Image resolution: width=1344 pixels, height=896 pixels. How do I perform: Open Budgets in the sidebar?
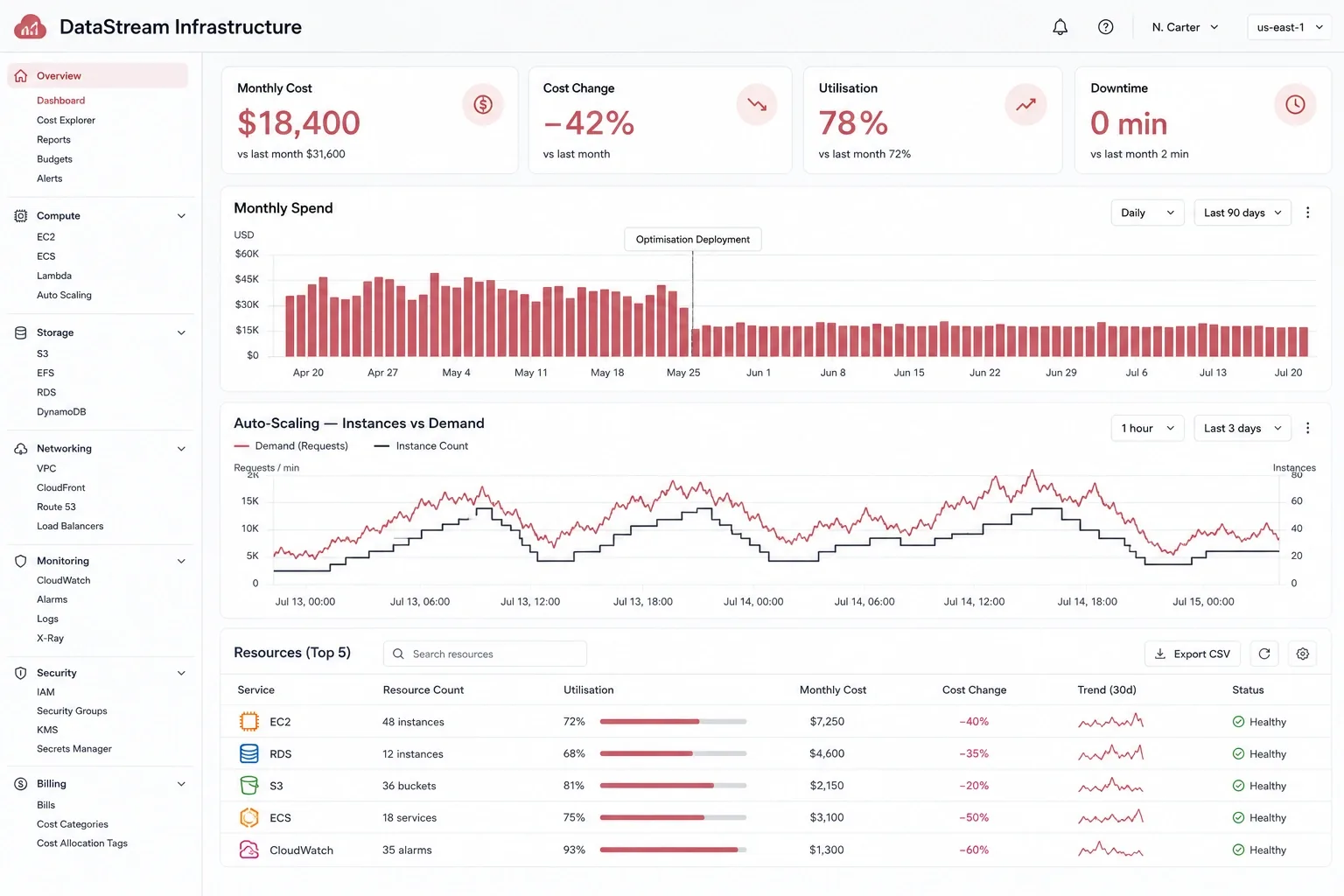pyautogui.click(x=54, y=159)
